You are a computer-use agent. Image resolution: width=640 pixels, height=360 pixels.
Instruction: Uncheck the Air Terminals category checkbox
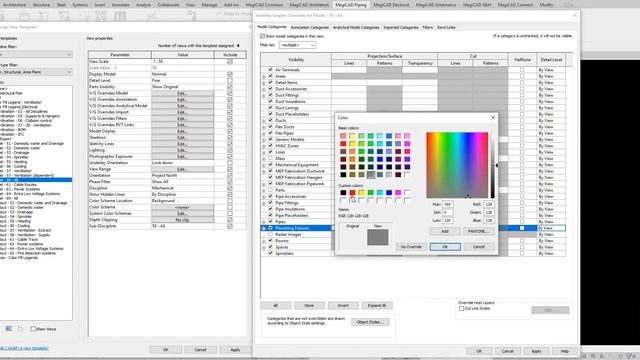pyautogui.click(x=270, y=70)
